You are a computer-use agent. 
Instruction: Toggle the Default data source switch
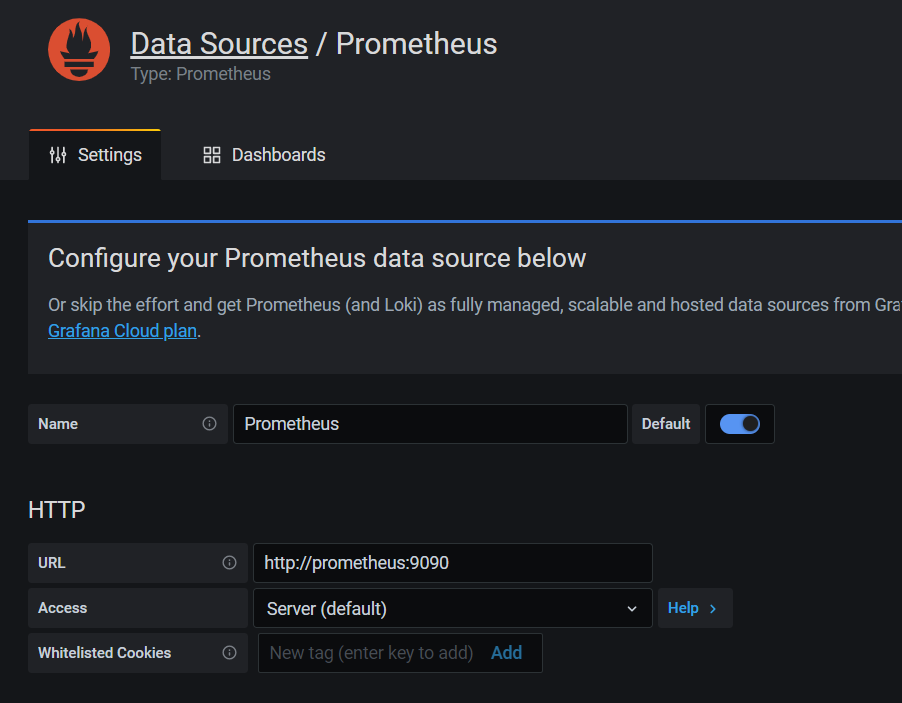click(740, 424)
